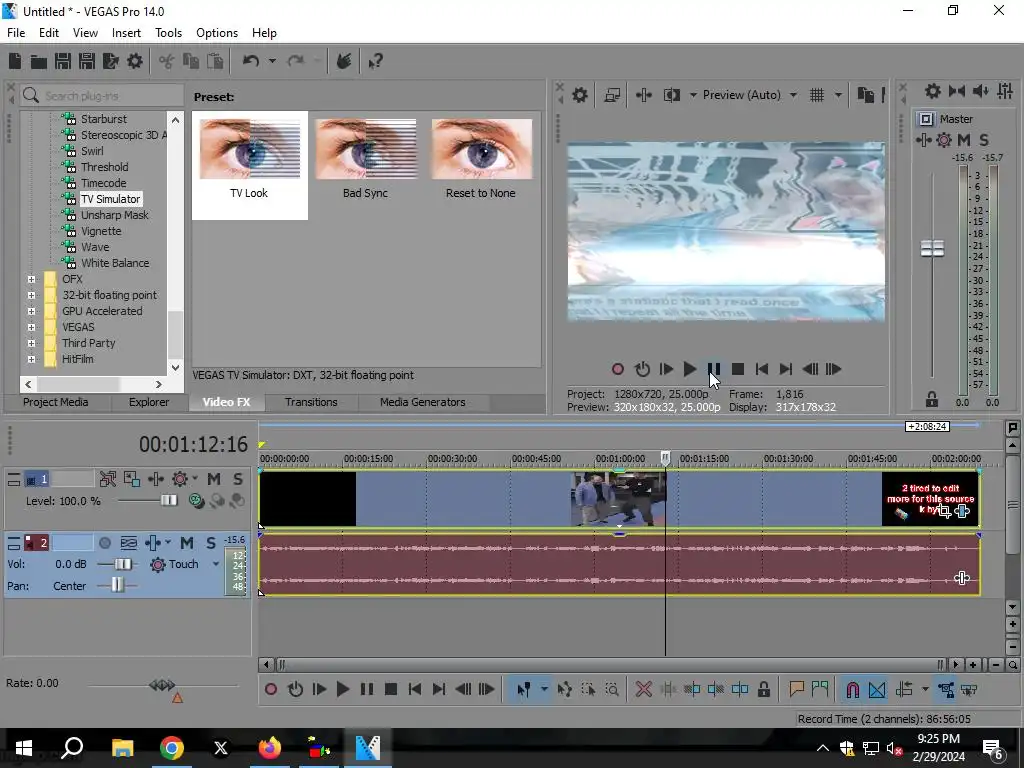Open File Explorer from the taskbar
This screenshot has width=1024, height=768.
(x=122, y=748)
